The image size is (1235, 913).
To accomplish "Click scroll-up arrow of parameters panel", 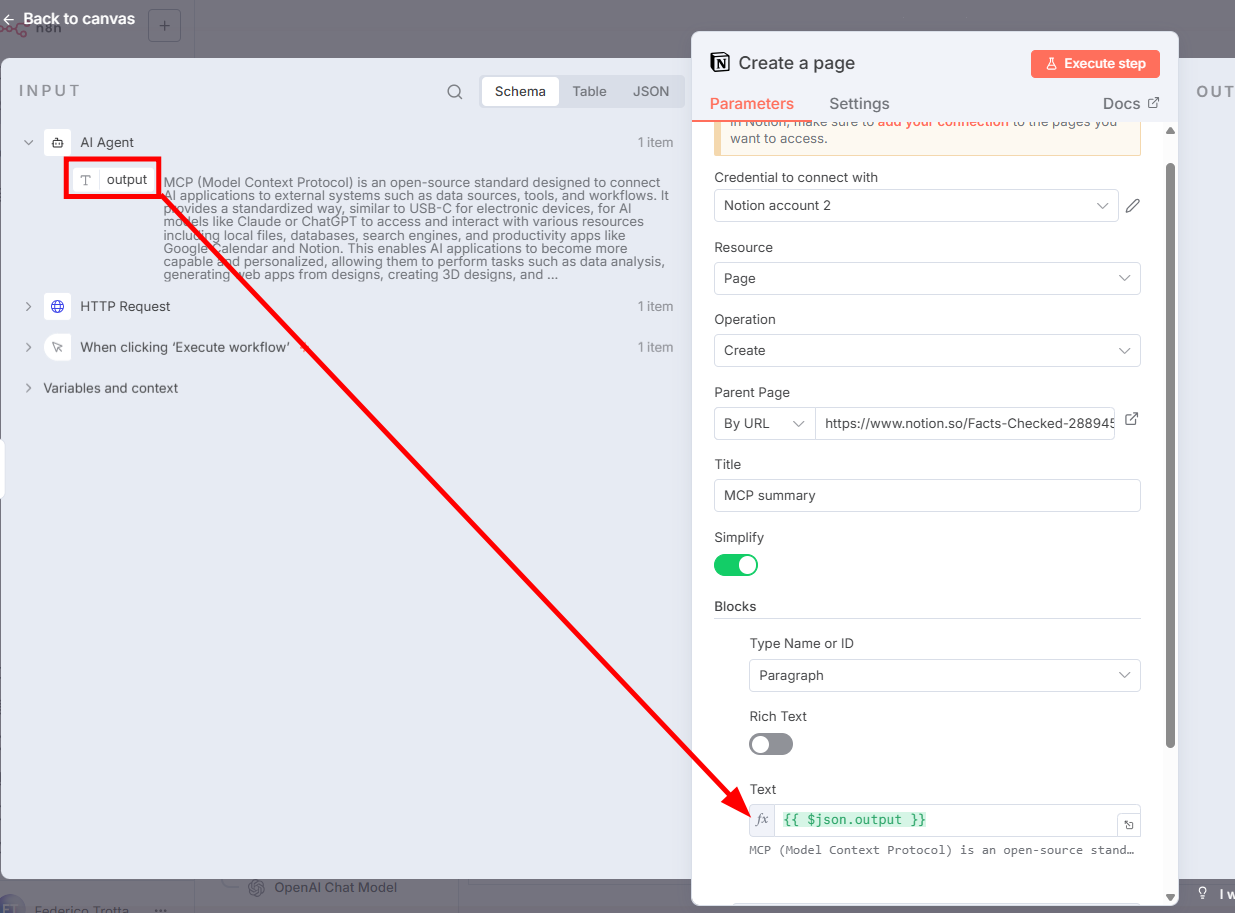I will pos(1170,131).
